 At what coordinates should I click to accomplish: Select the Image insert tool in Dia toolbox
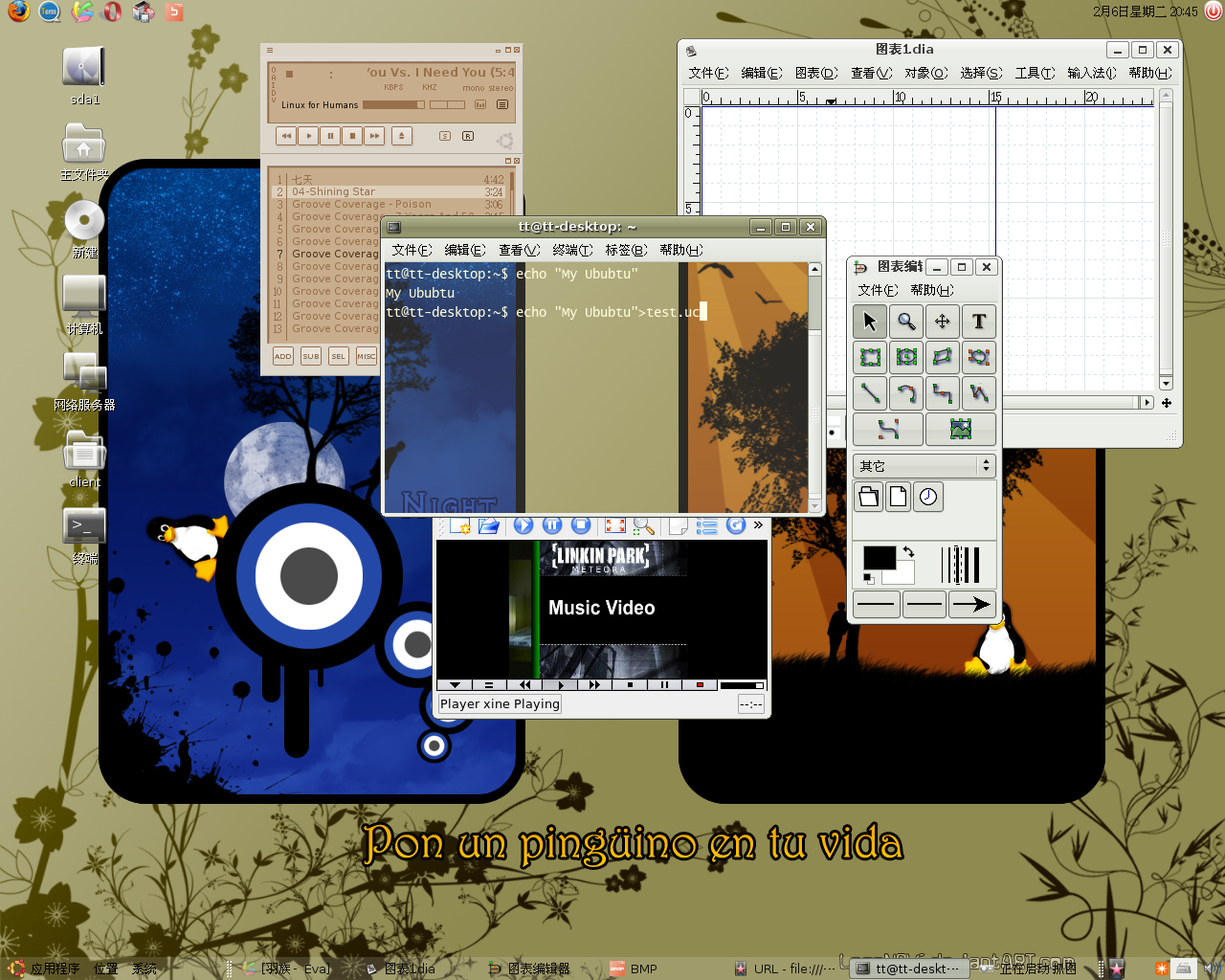point(961,429)
